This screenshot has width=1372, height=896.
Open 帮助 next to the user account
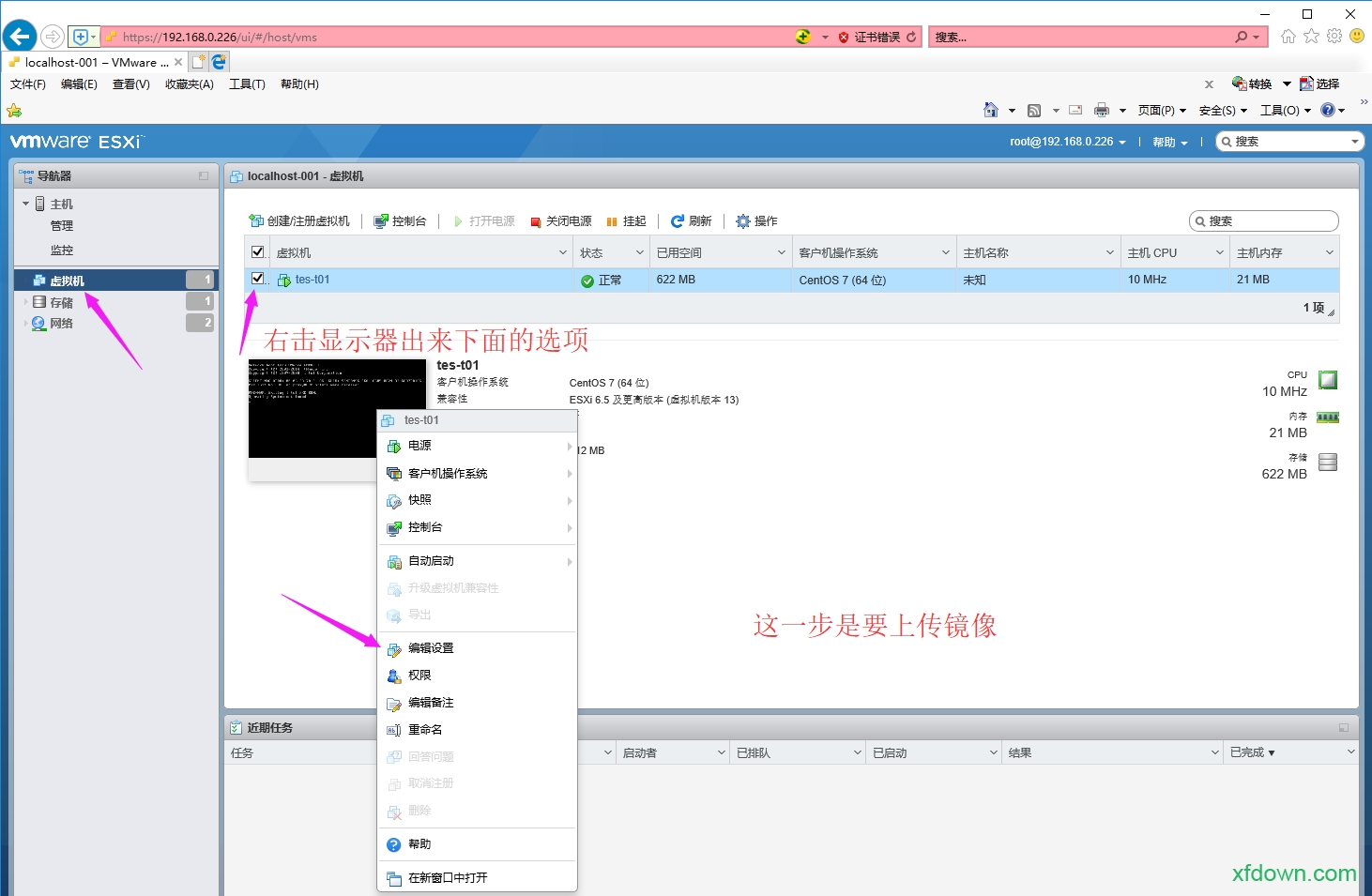coord(1165,141)
